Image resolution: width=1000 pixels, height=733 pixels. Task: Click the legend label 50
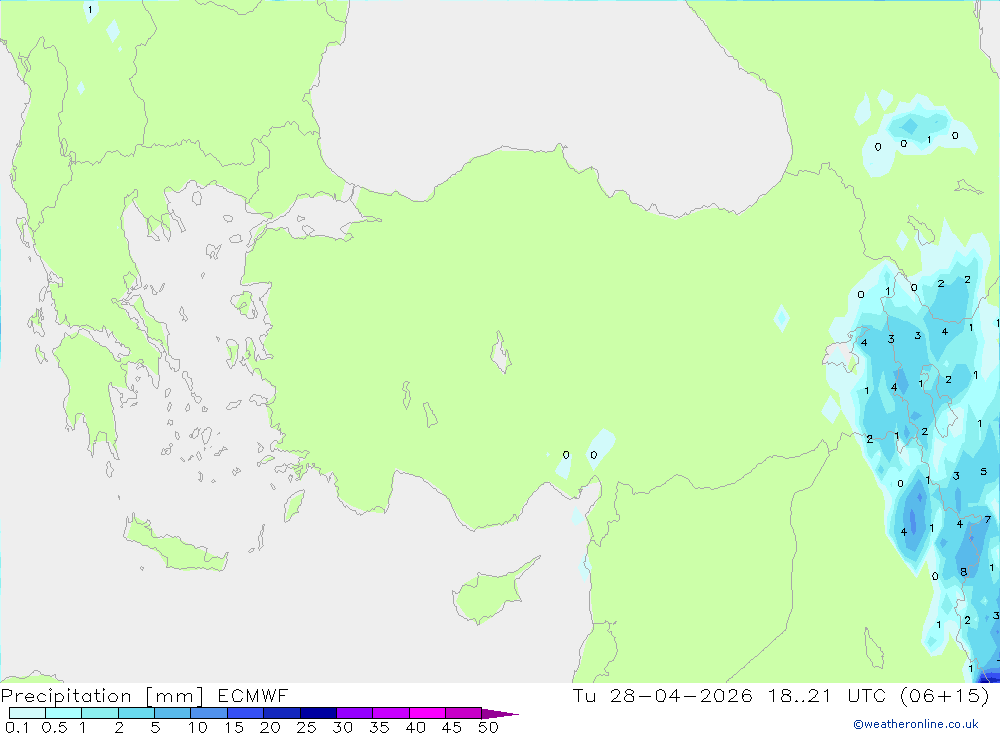pos(488,727)
